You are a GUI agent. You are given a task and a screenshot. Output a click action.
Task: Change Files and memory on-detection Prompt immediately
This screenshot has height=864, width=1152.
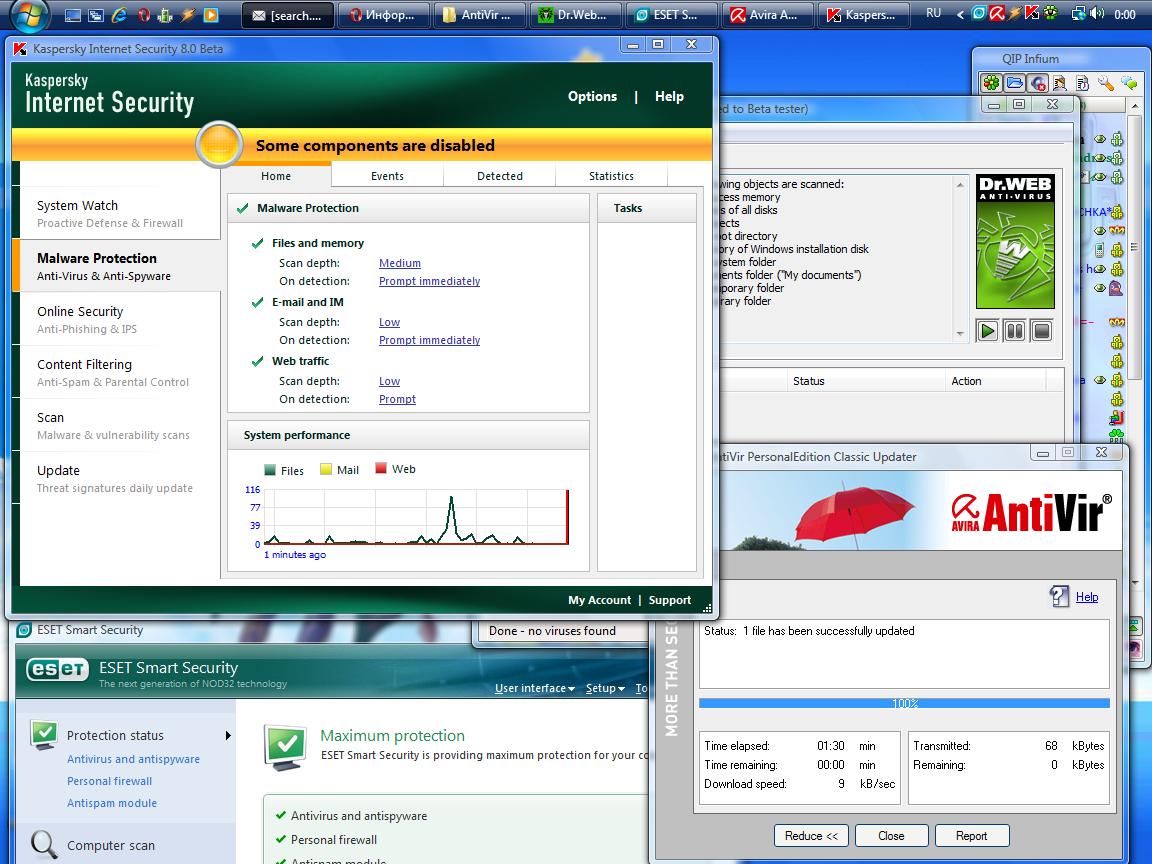tap(429, 281)
